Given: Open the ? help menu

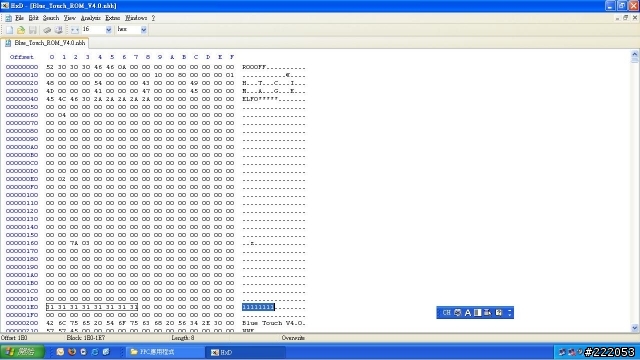Looking at the screenshot, I should tap(153, 18).
